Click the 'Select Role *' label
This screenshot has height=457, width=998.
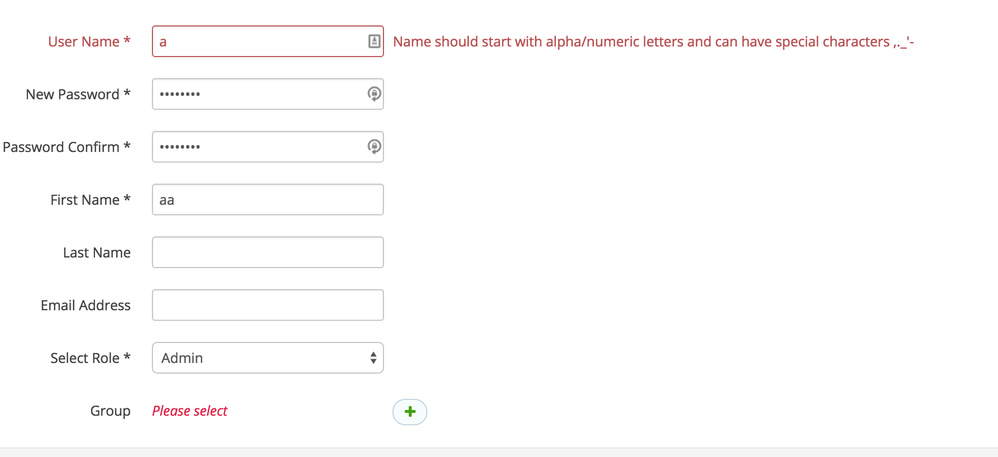tap(90, 358)
